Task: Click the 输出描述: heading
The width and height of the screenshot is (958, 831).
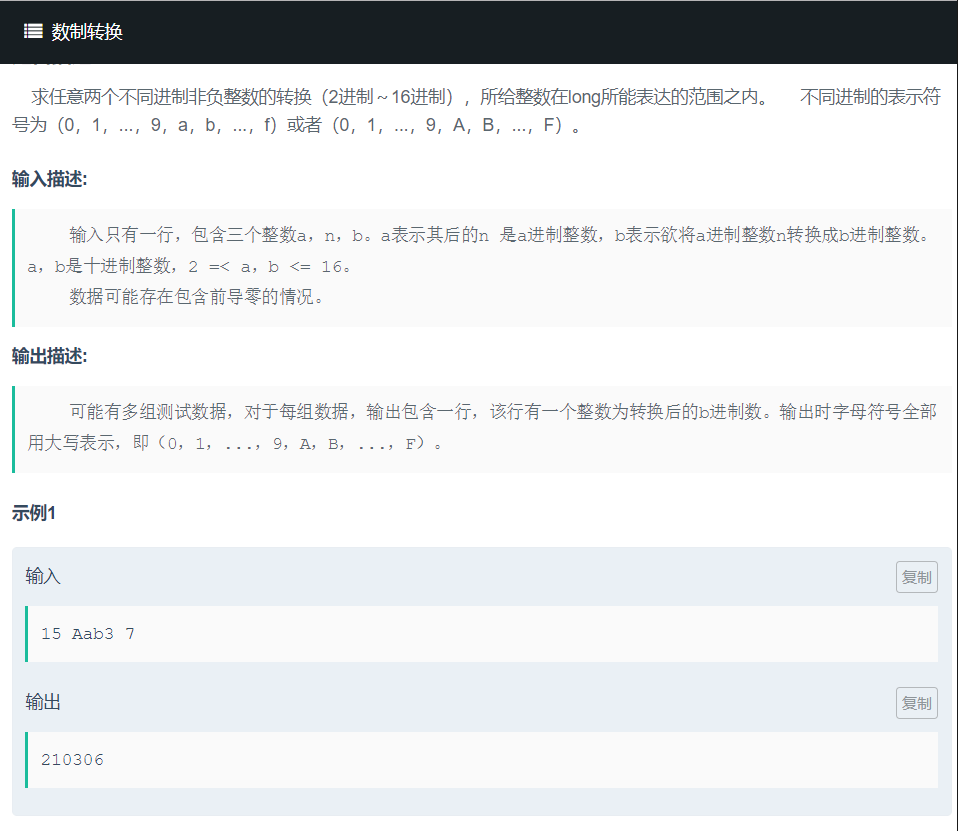Action: [49, 356]
